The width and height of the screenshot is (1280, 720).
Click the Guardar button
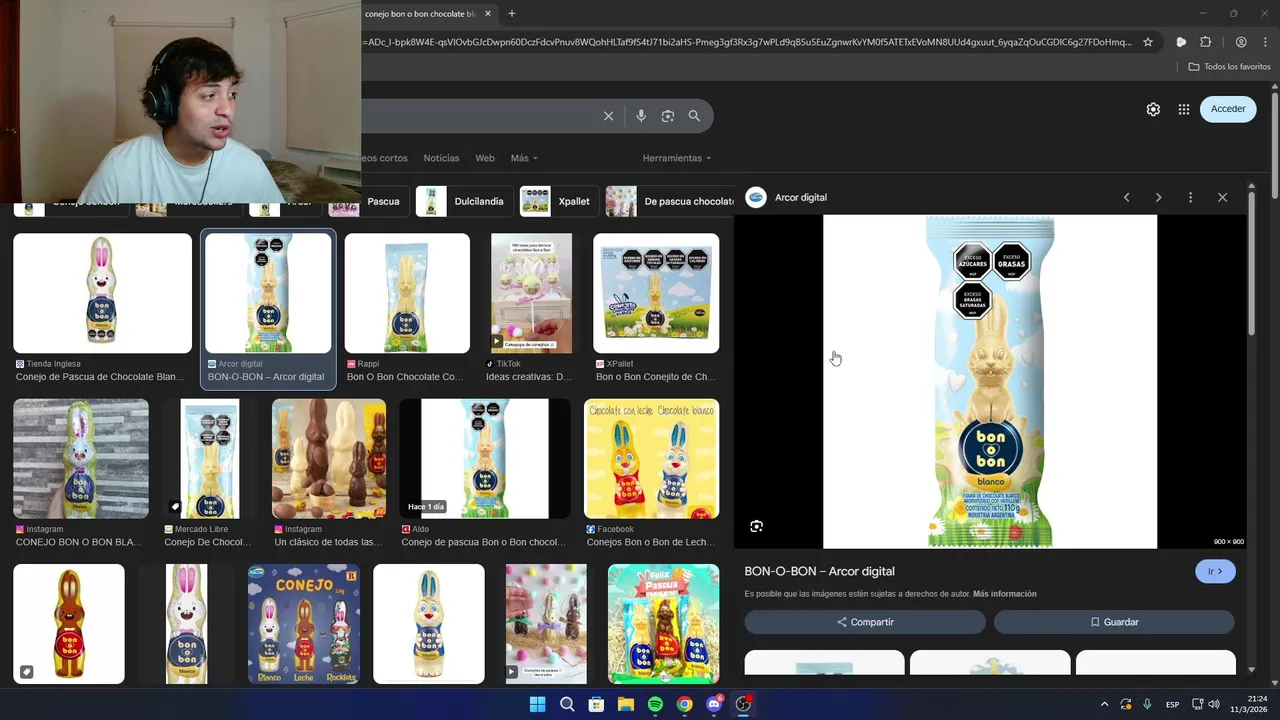[x=1114, y=622]
